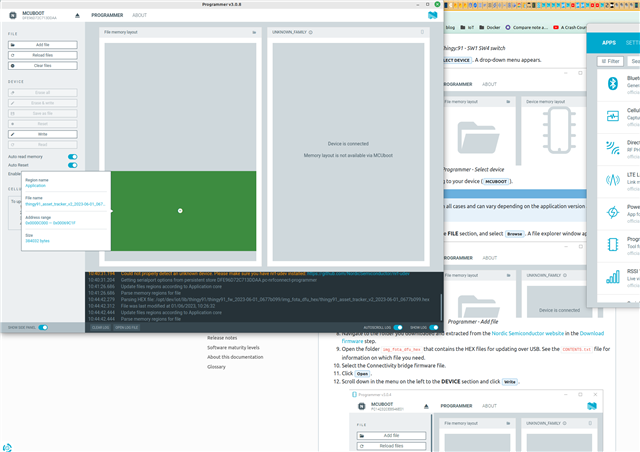The height and width of the screenshot is (452, 640).
Task: Click device icon in UNKNOWN_FAMILY panel header
Action: click(422, 32)
